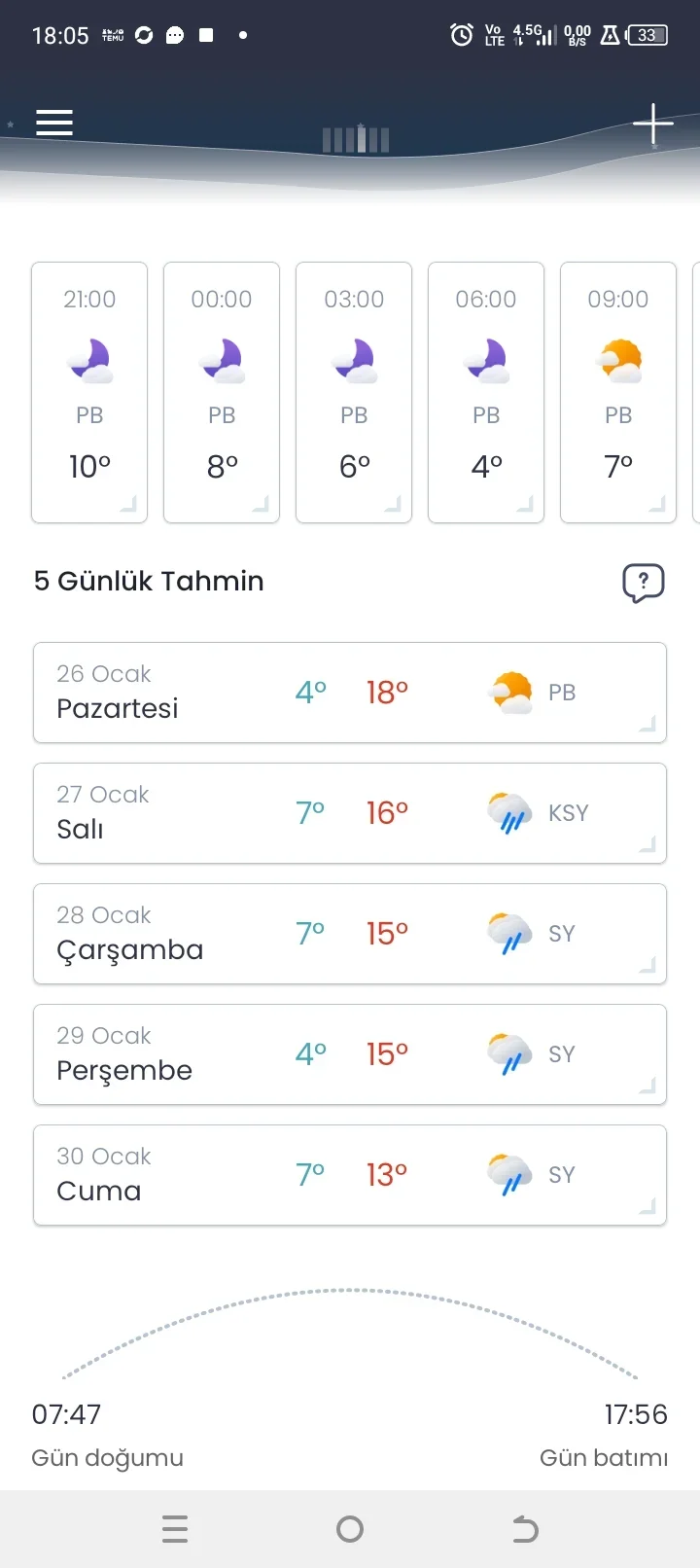Tap the sunrise time 07:47
The width and height of the screenshot is (700, 1568).
coord(66,1414)
